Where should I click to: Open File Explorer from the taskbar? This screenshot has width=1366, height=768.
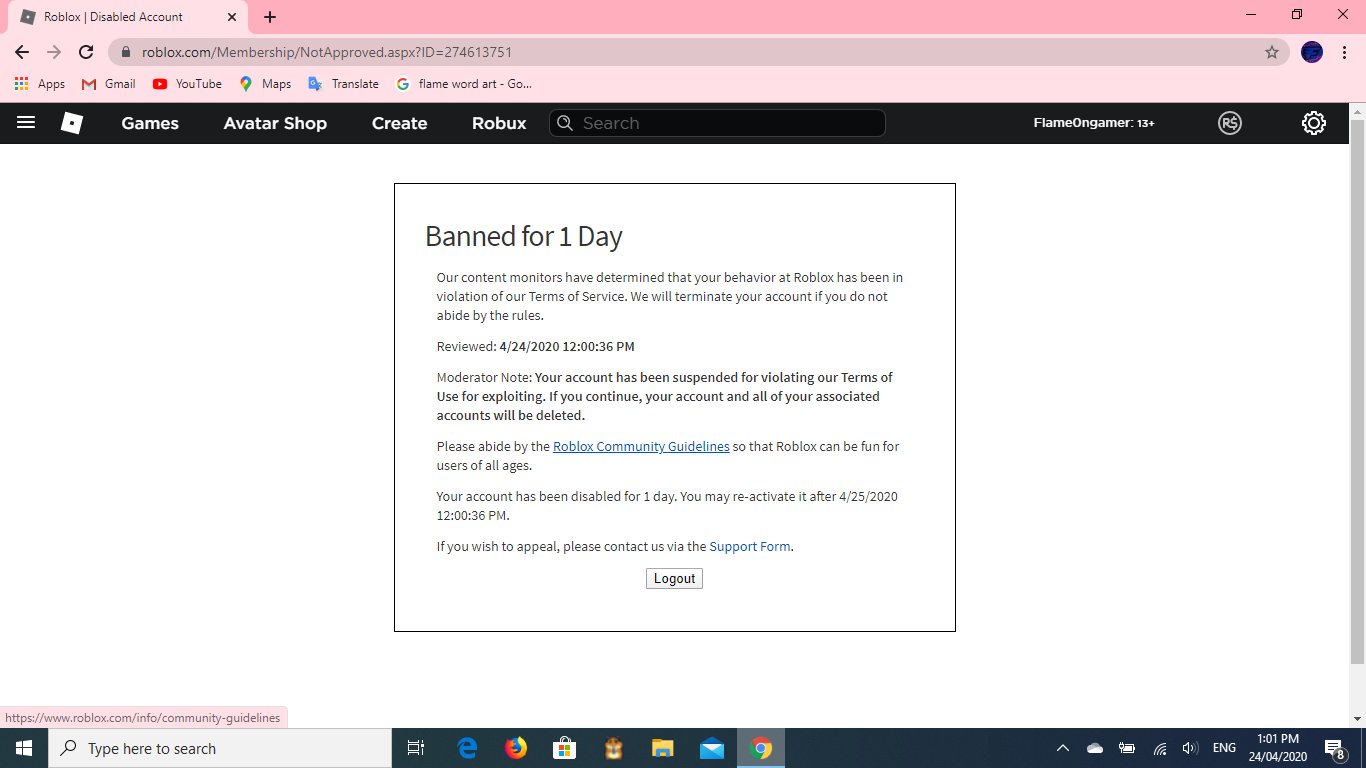click(x=662, y=748)
